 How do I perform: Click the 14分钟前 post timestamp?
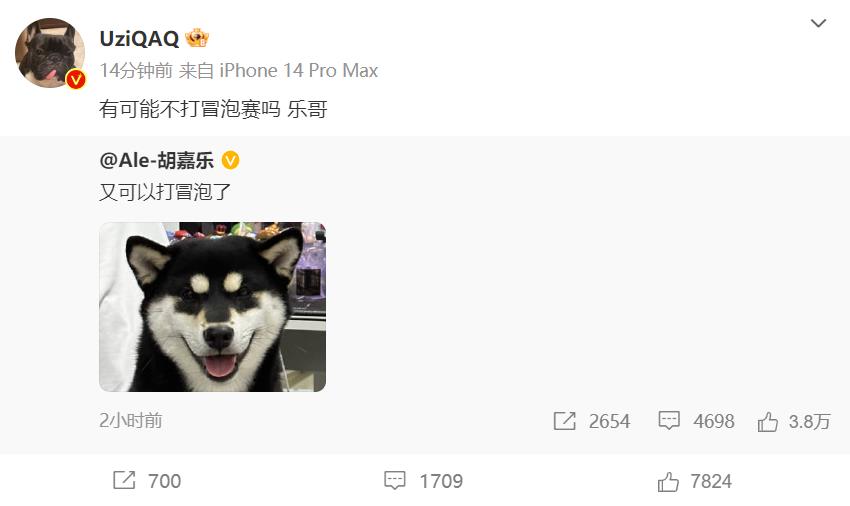(x=136, y=71)
